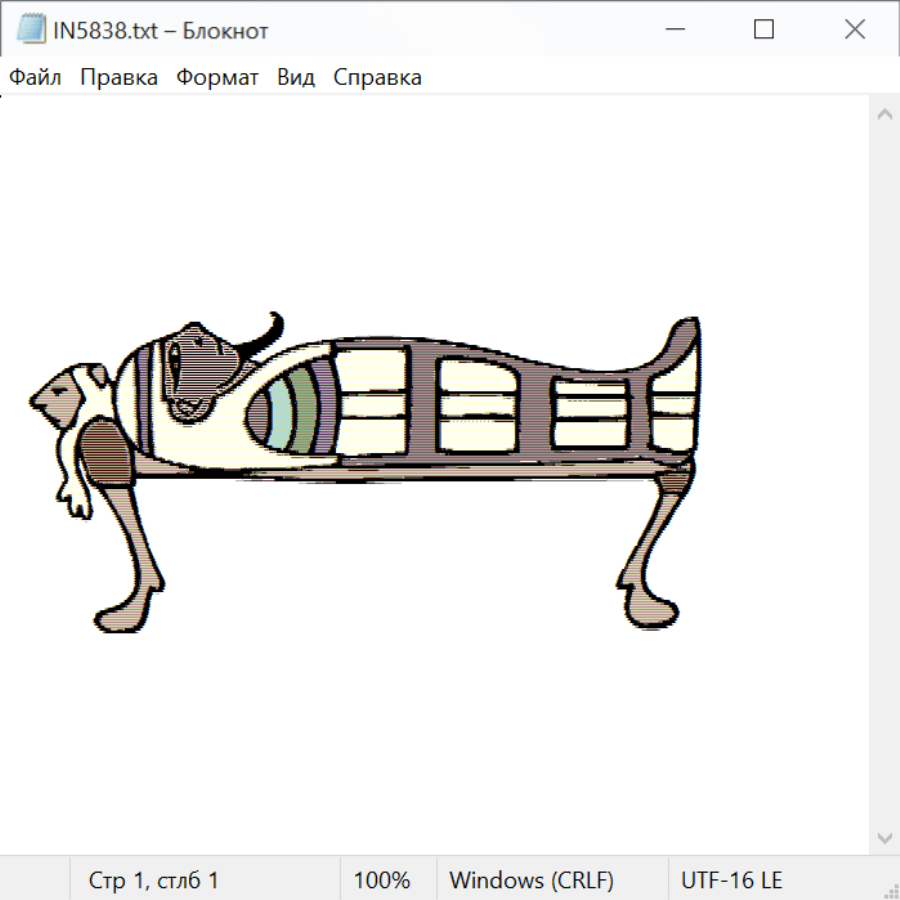Click the Стр 1, стлб 1 indicator
900x900 pixels.
pos(154,881)
